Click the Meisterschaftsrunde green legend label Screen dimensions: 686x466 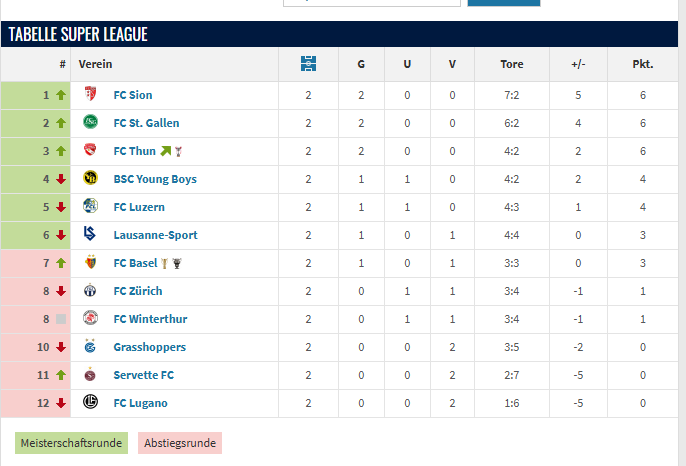point(71,443)
